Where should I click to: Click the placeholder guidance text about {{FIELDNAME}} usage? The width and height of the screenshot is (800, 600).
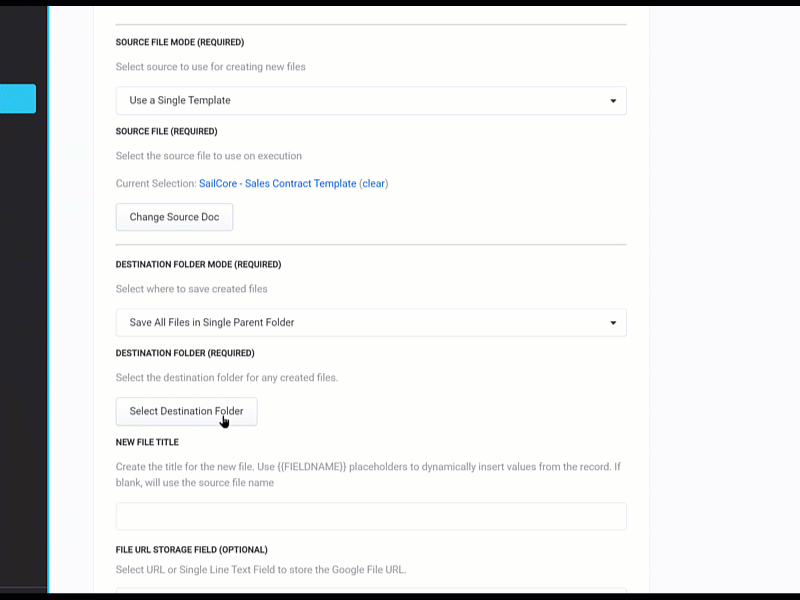[x=370, y=473]
